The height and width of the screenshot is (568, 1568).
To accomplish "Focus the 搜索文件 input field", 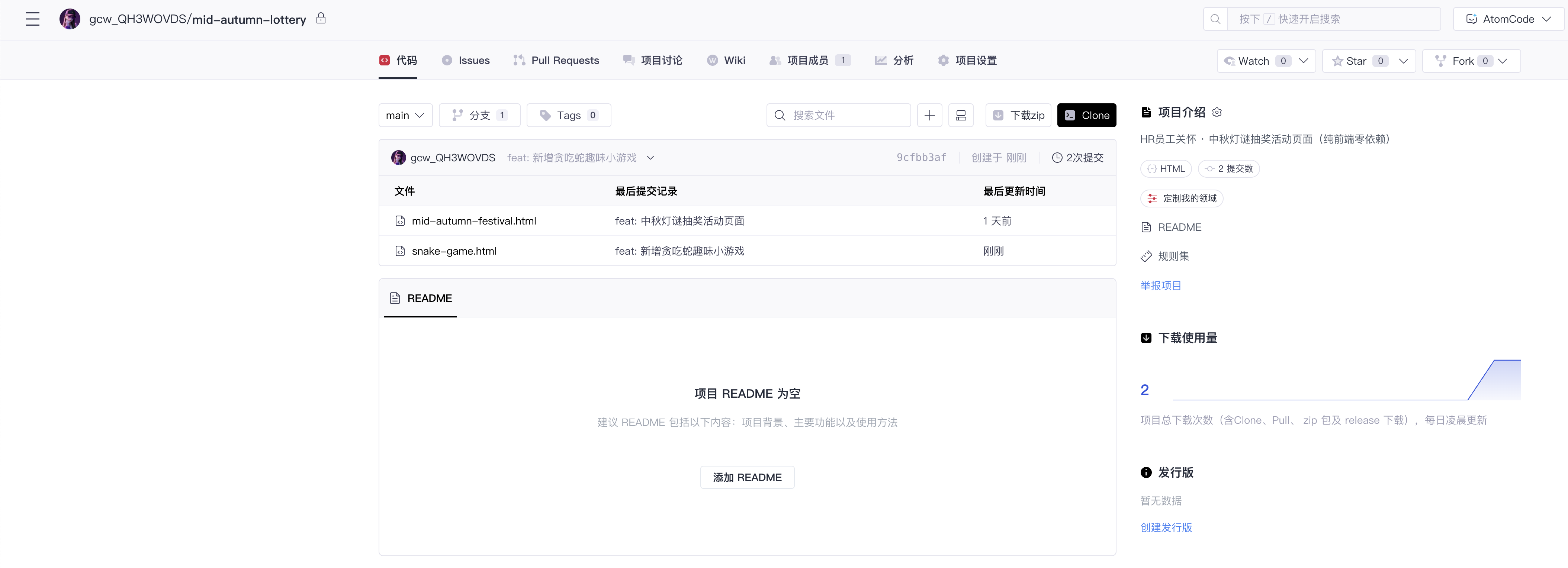I will click(x=839, y=116).
